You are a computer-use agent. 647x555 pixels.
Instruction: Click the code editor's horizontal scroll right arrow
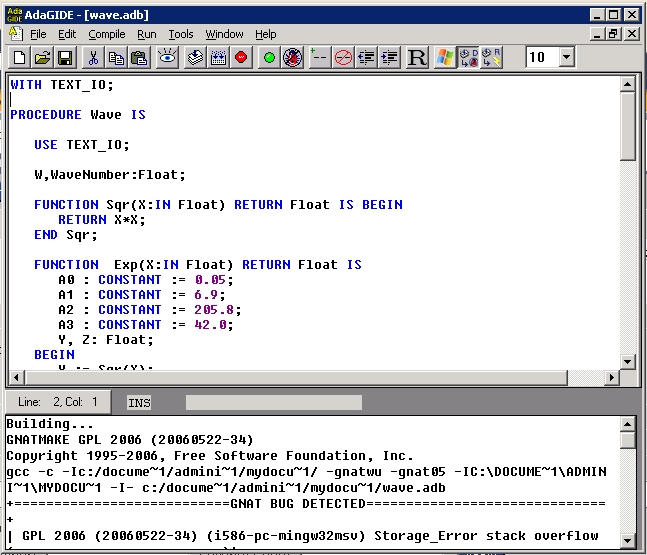tap(611, 377)
